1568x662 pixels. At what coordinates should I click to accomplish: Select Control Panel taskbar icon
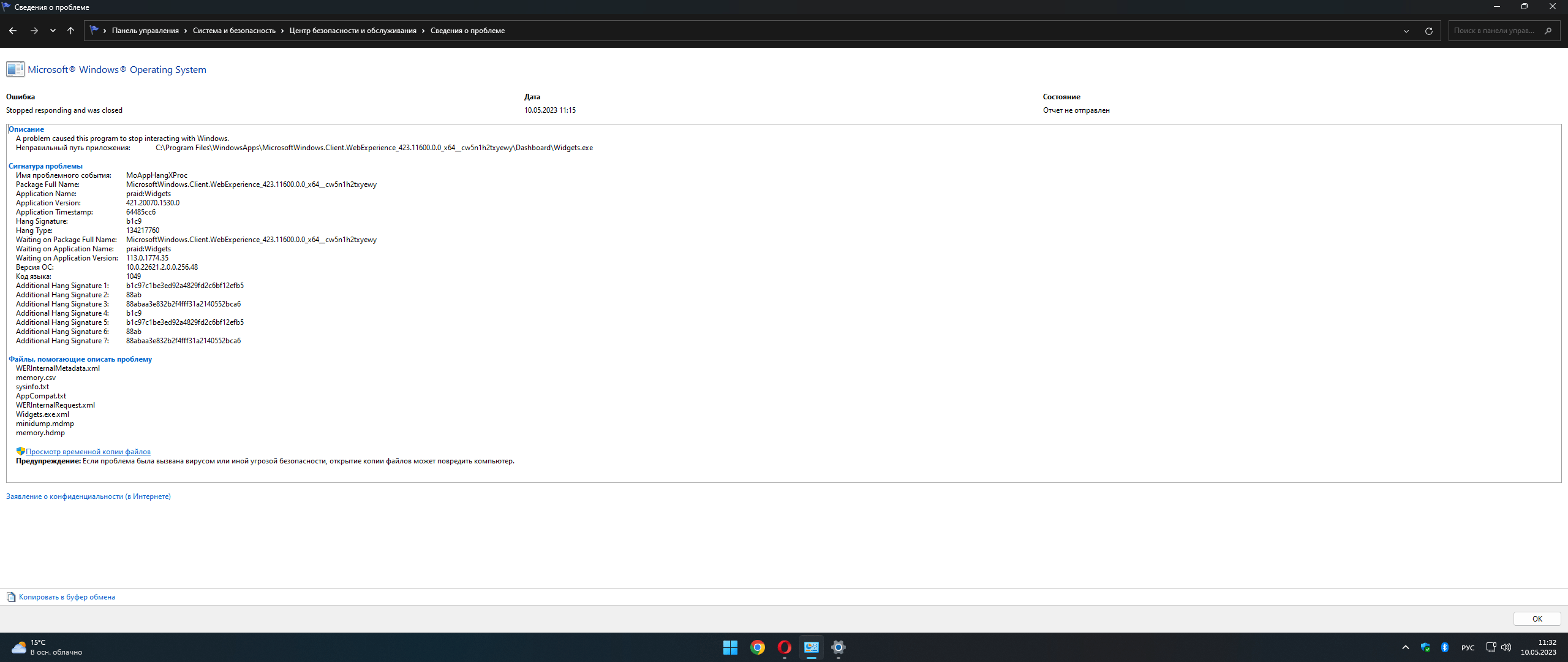tap(812, 647)
